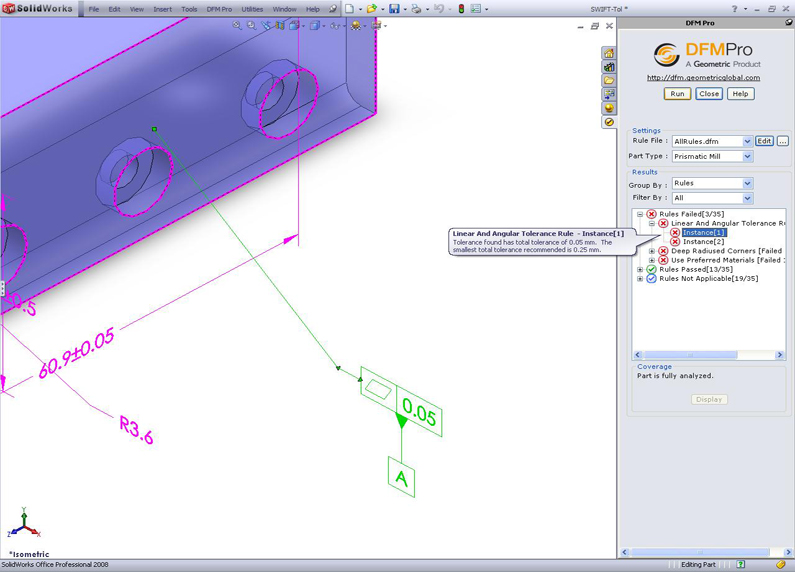Expand the Rules Not Applicable[19/35] node

tap(640, 278)
